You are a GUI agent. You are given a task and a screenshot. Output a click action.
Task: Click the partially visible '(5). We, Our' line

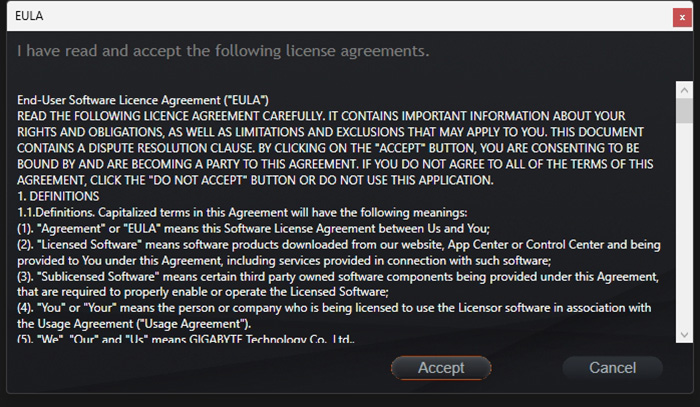tap(186, 339)
